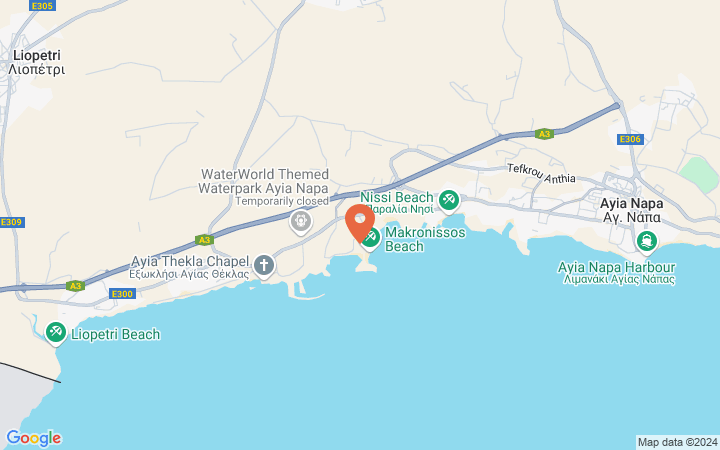The width and height of the screenshot is (720, 450).
Task: Click the Nissi Beach umbrella icon
Action: pos(449,201)
